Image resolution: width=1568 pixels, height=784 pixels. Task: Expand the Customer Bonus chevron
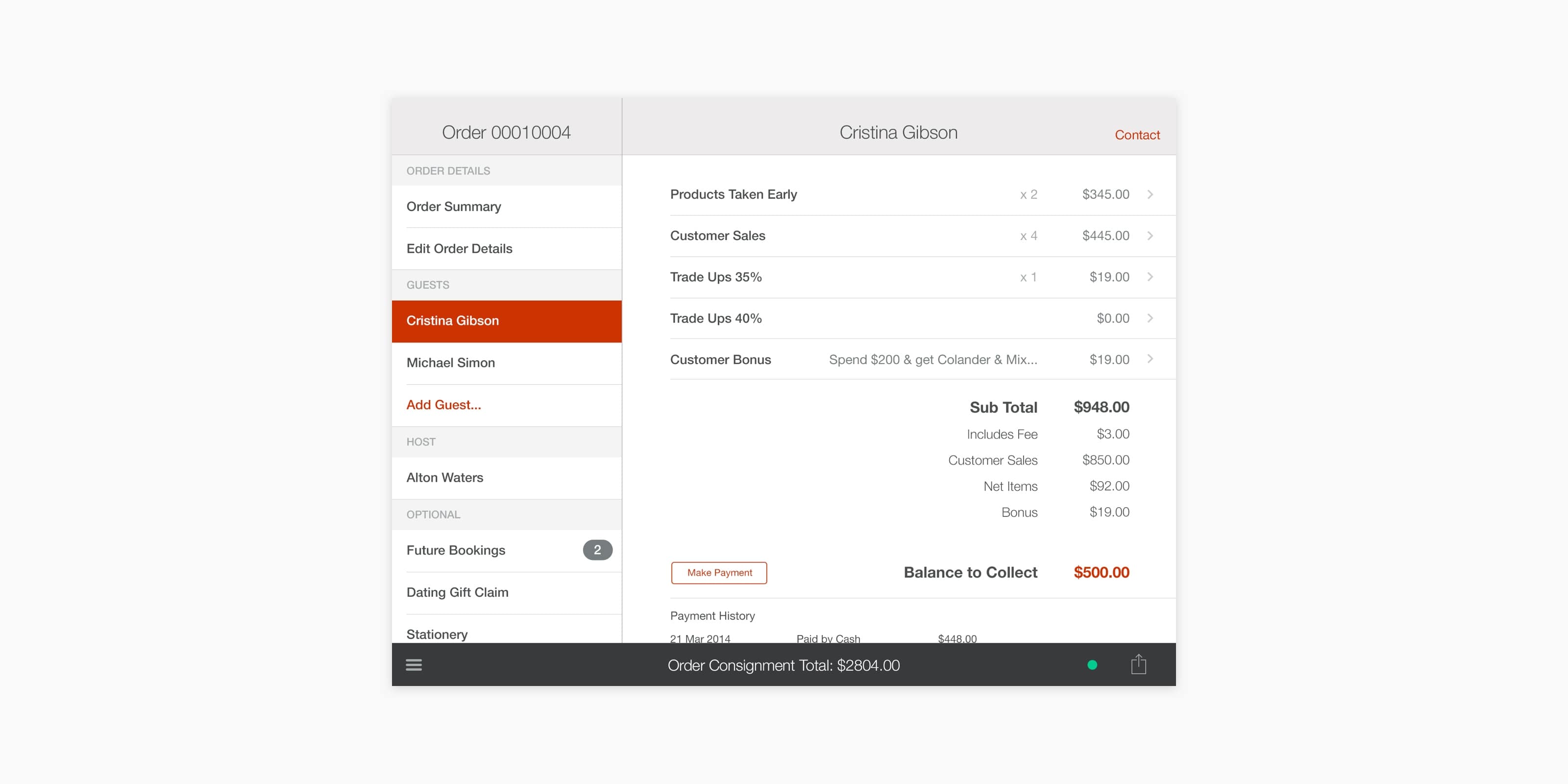[1150, 359]
